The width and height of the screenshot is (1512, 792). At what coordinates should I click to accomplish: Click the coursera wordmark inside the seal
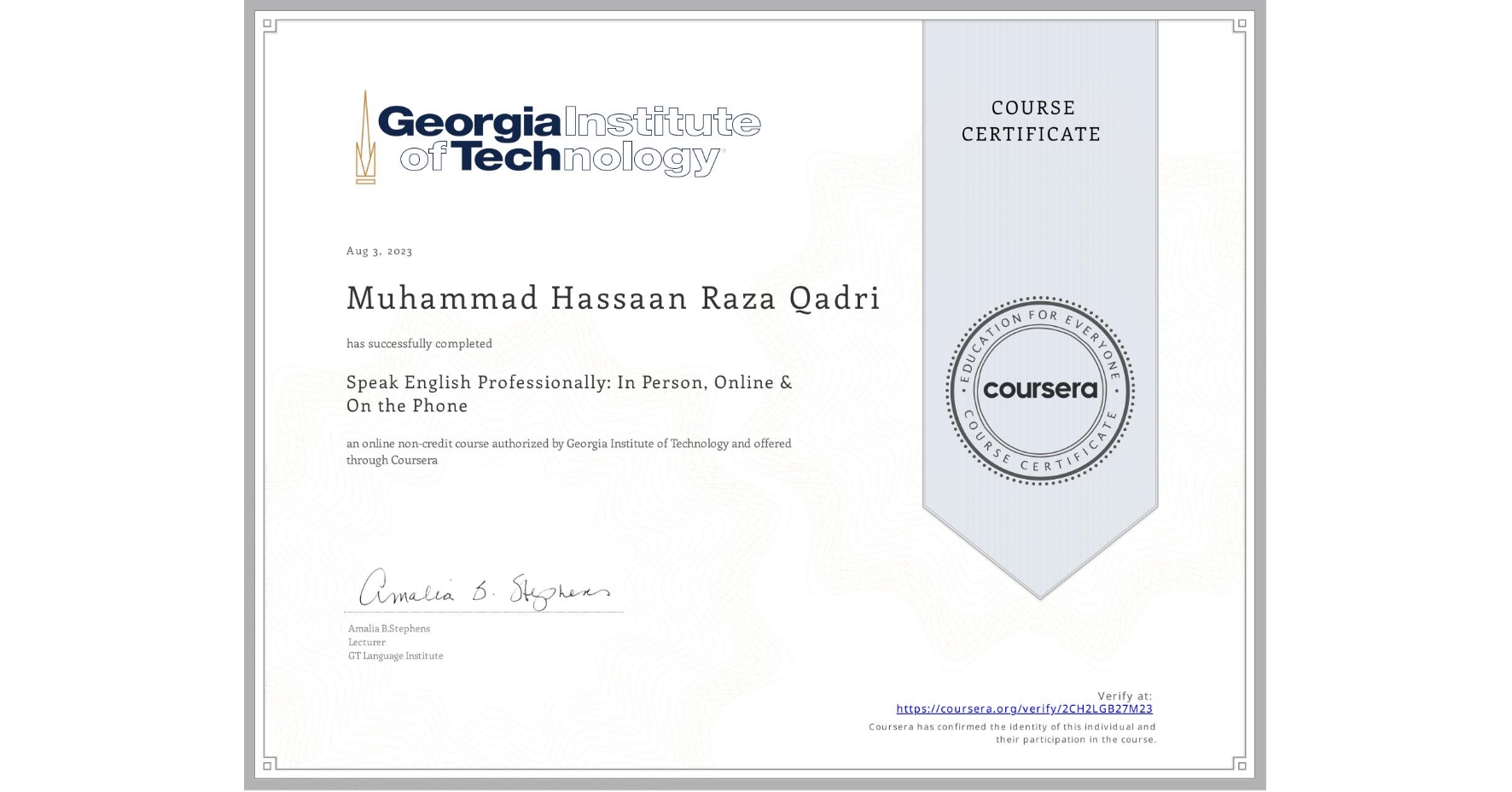point(1040,390)
